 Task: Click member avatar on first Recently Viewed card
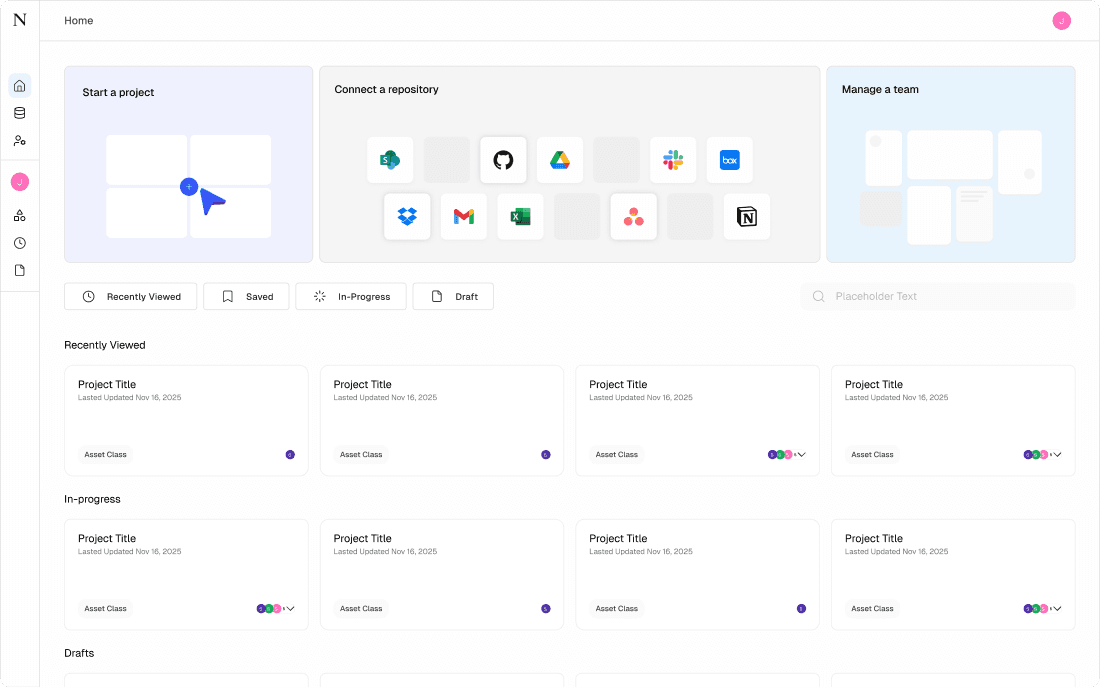pos(290,454)
